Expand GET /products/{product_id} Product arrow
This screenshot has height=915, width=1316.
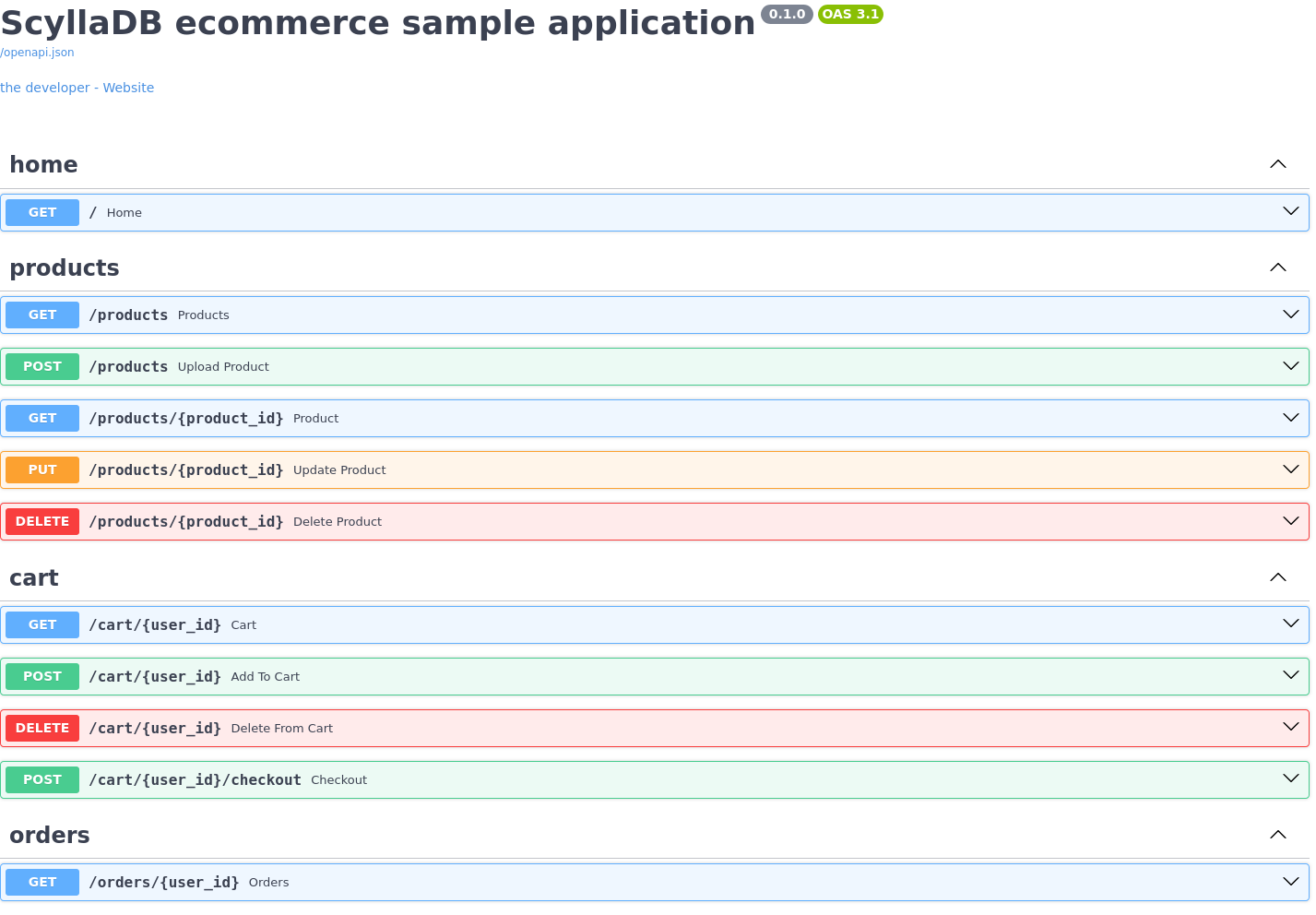pos(1291,418)
